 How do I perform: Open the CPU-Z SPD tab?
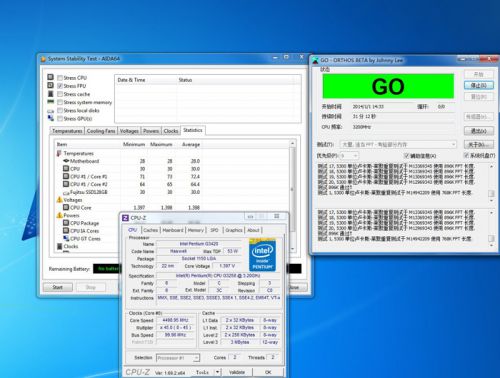pos(214,230)
